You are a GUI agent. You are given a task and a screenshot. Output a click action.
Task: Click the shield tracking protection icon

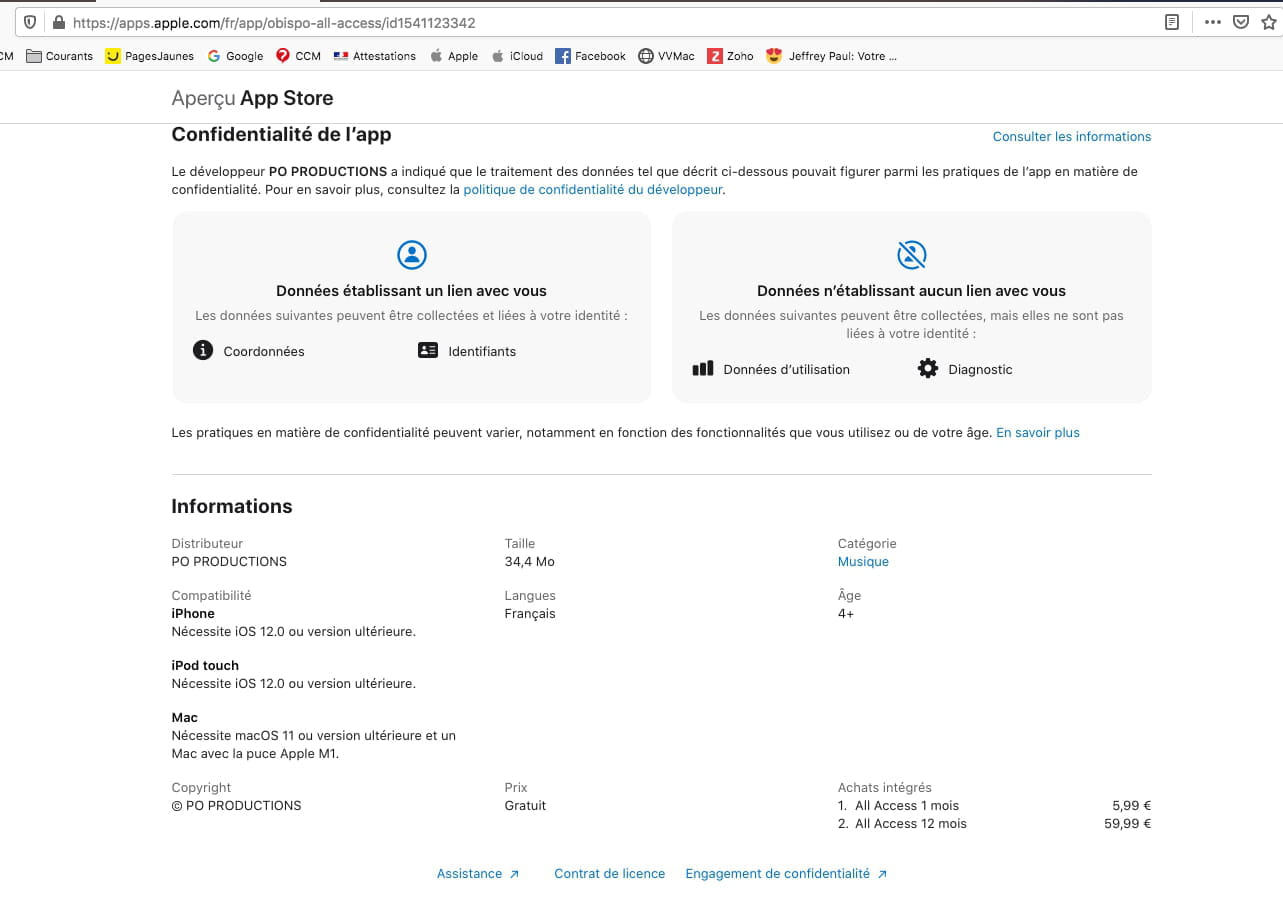click(x=31, y=22)
